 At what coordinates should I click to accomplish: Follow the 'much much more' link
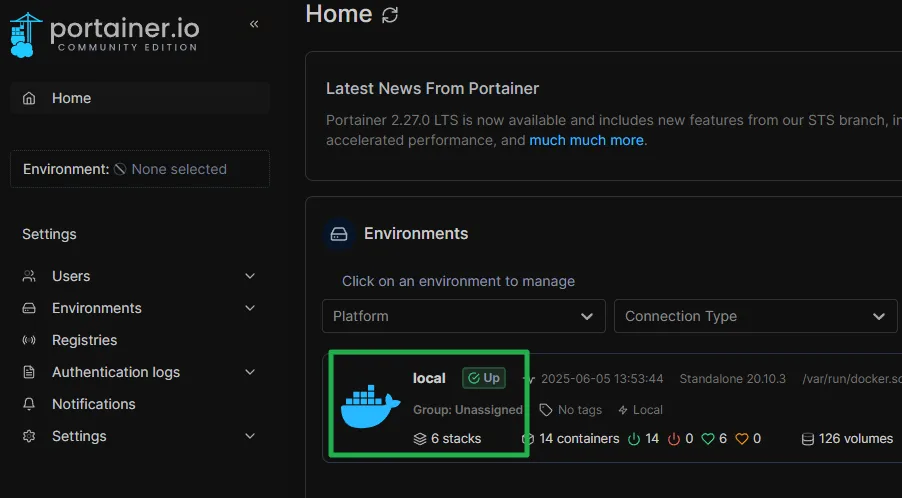click(586, 141)
